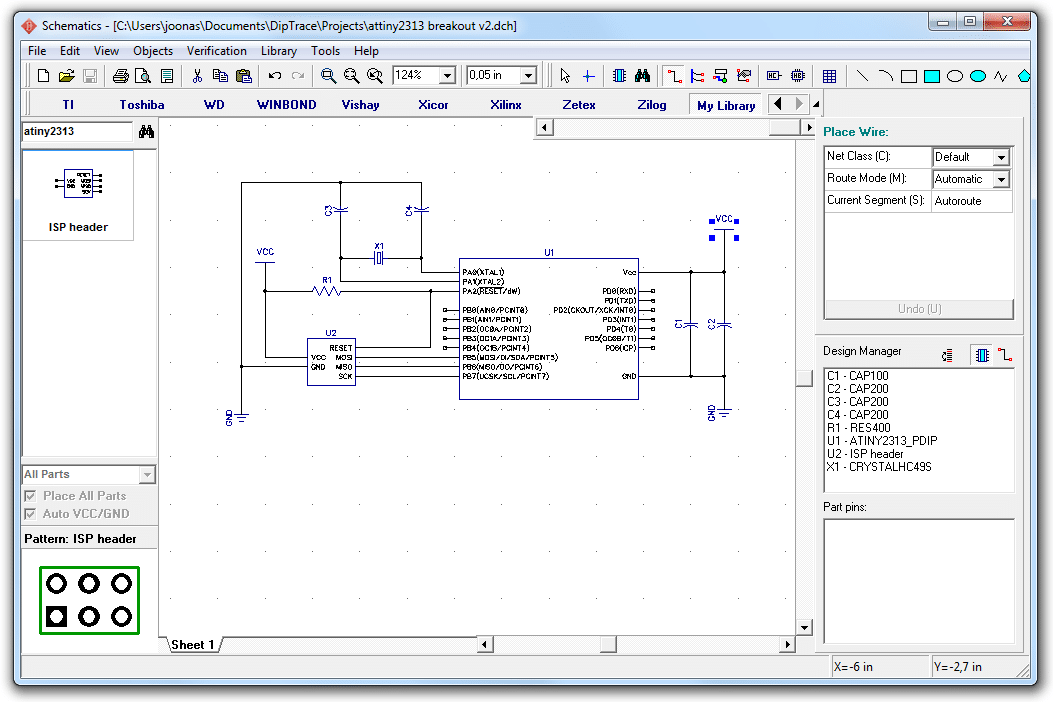Viewport: 1053px width, 702px height.
Task: Choose the filled cyan rectangle shape tool
Action: point(931,77)
